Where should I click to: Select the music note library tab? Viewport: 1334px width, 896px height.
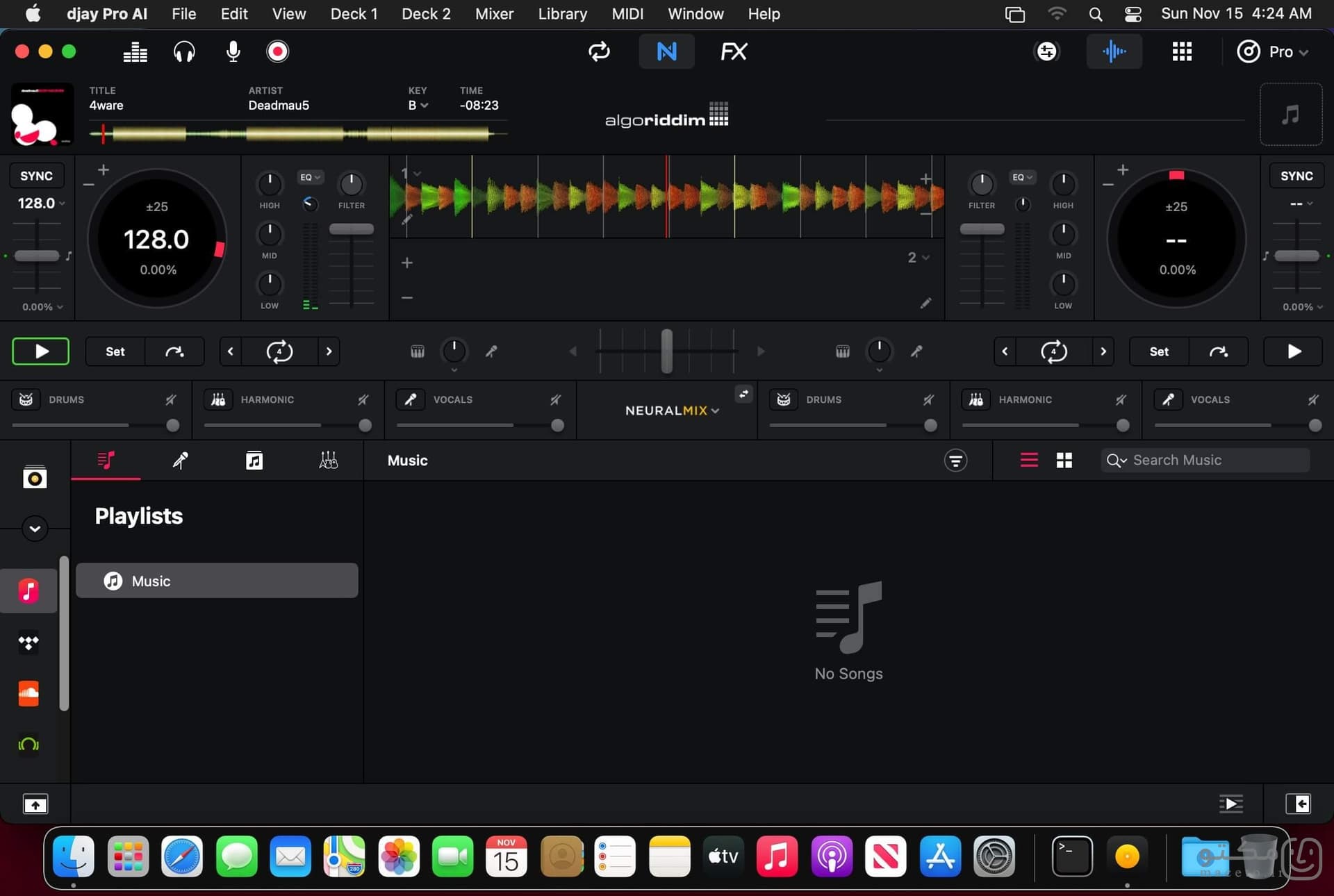tap(254, 460)
